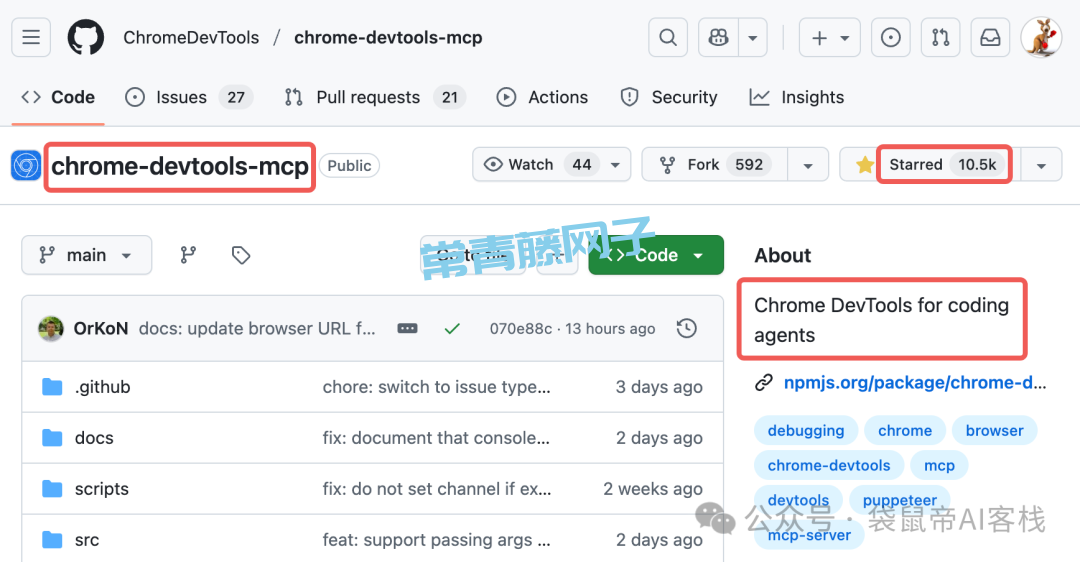This screenshot has width=1080, height=562.
Task: Open commit history clock icon
Action: point(686,328)
